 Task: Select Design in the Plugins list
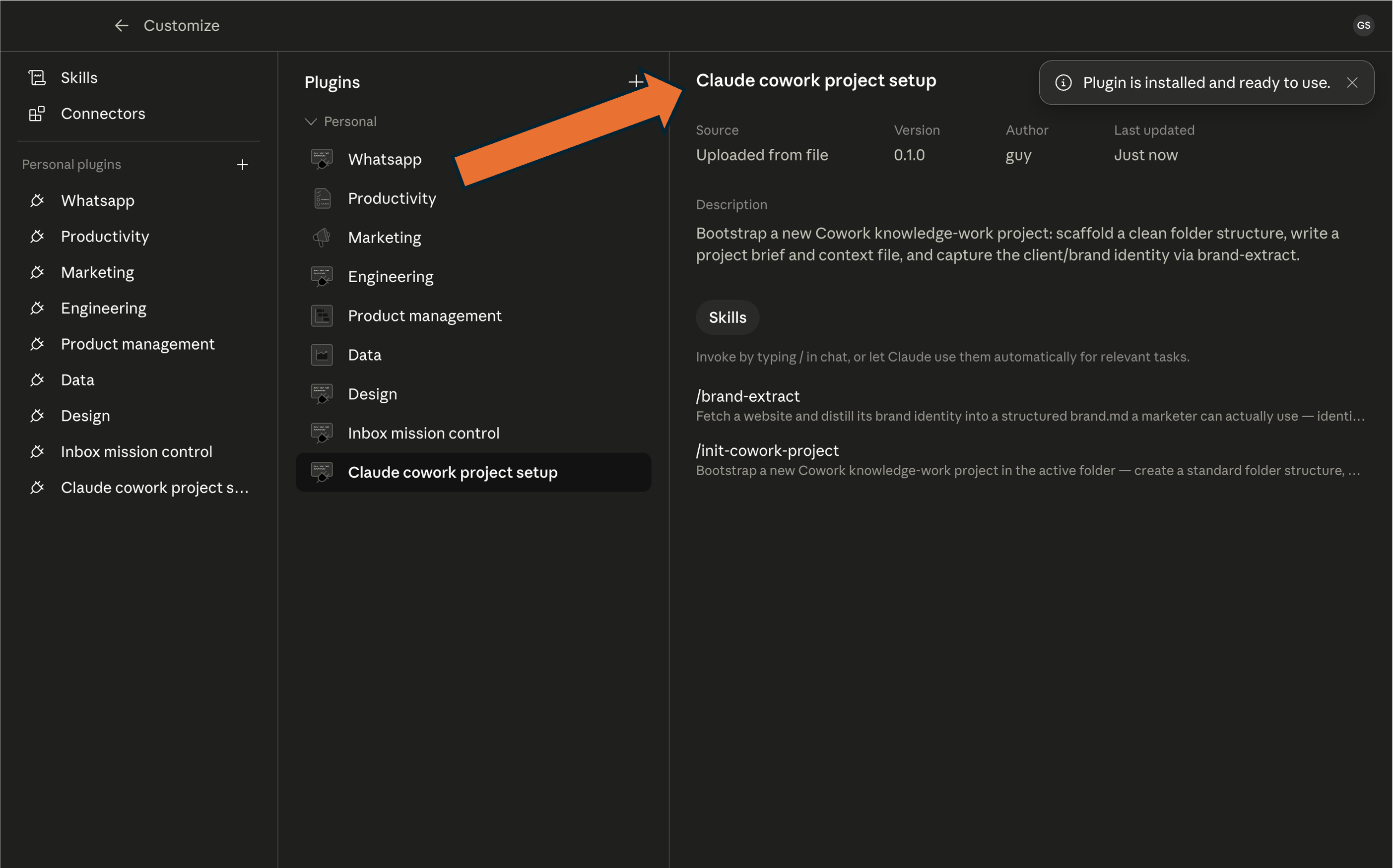click(474, 394)
